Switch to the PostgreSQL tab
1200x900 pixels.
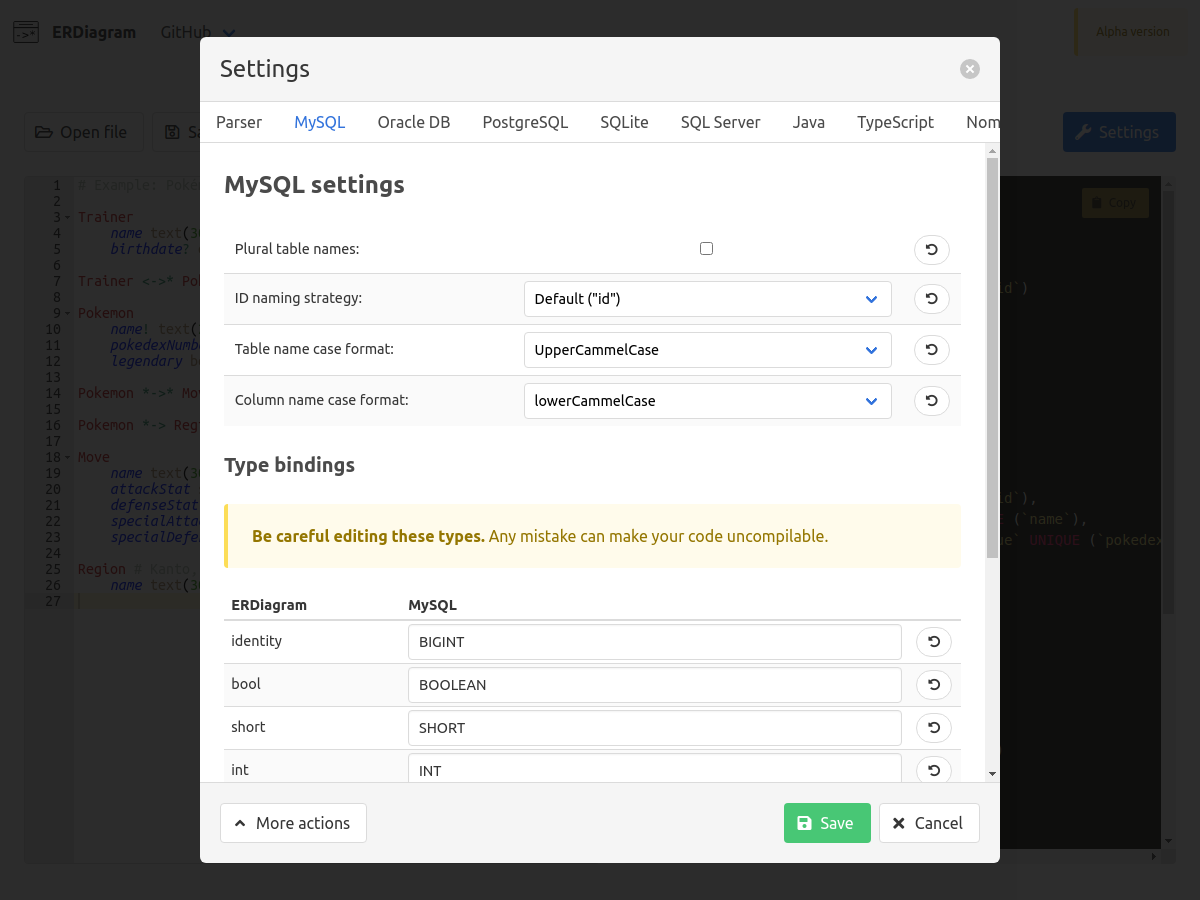coord(525,122)
